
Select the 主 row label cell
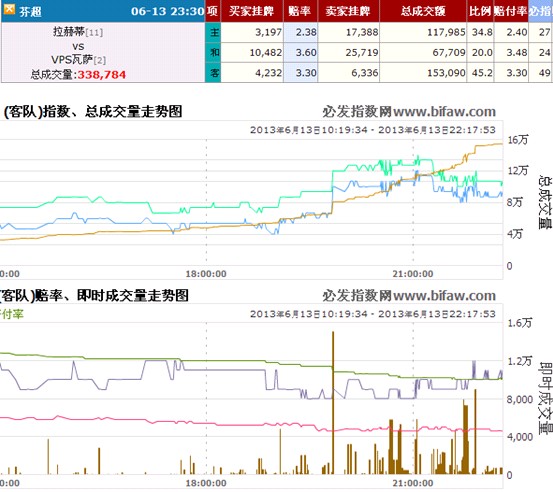213,32
